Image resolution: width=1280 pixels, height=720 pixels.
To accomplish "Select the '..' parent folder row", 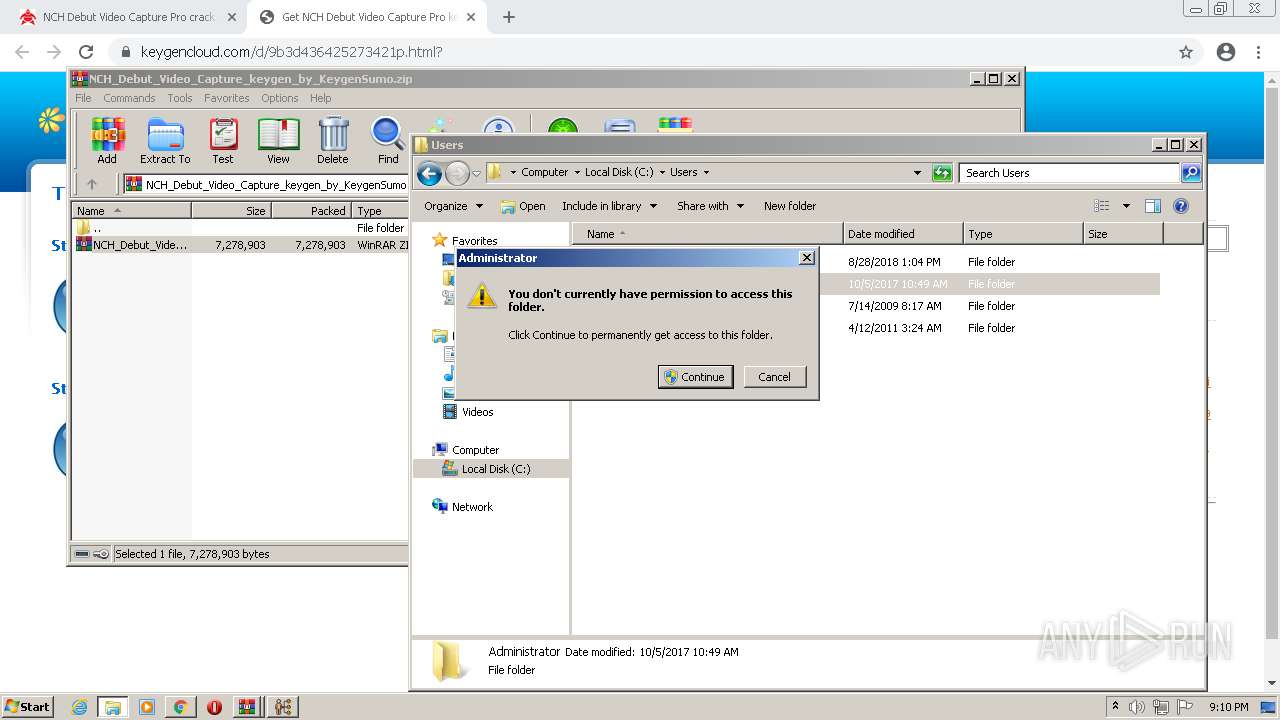I will [x=240, y=228].
